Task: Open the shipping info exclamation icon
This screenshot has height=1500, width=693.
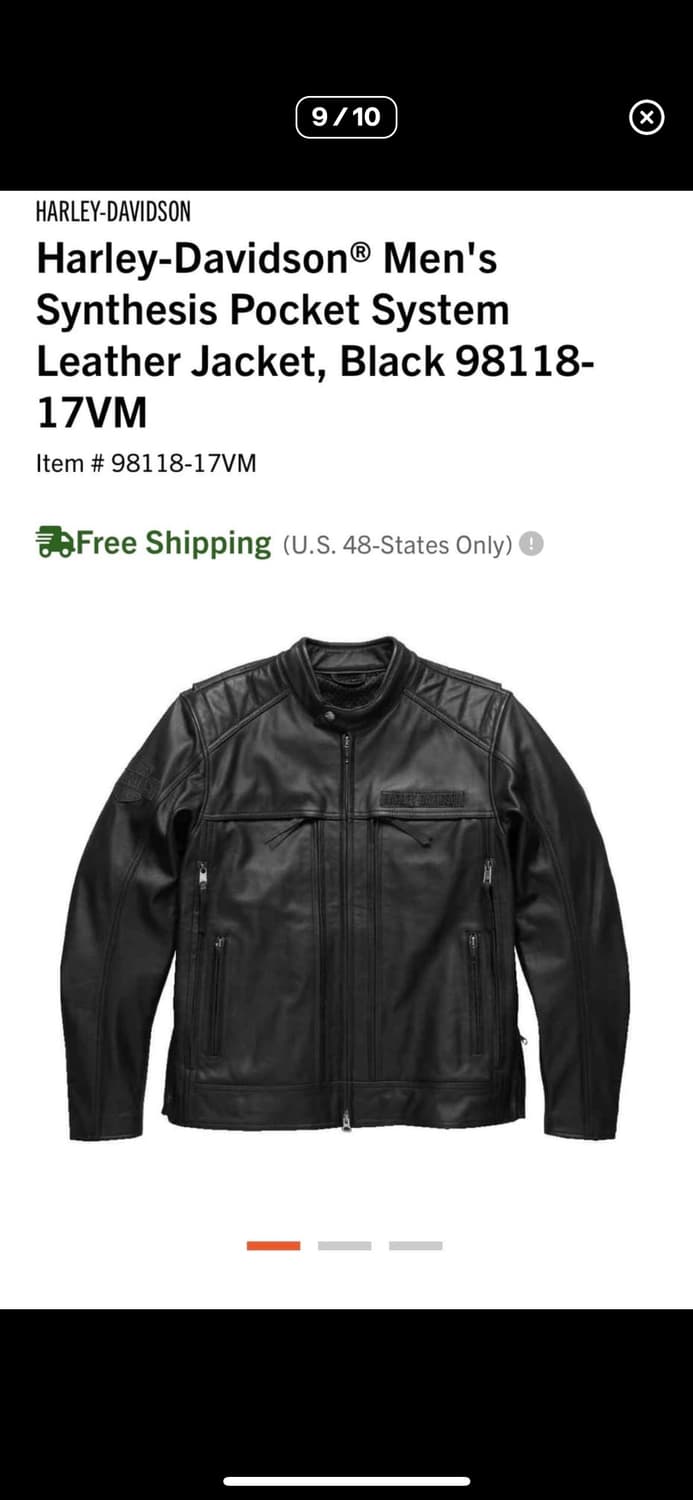Action: [532, 545]
